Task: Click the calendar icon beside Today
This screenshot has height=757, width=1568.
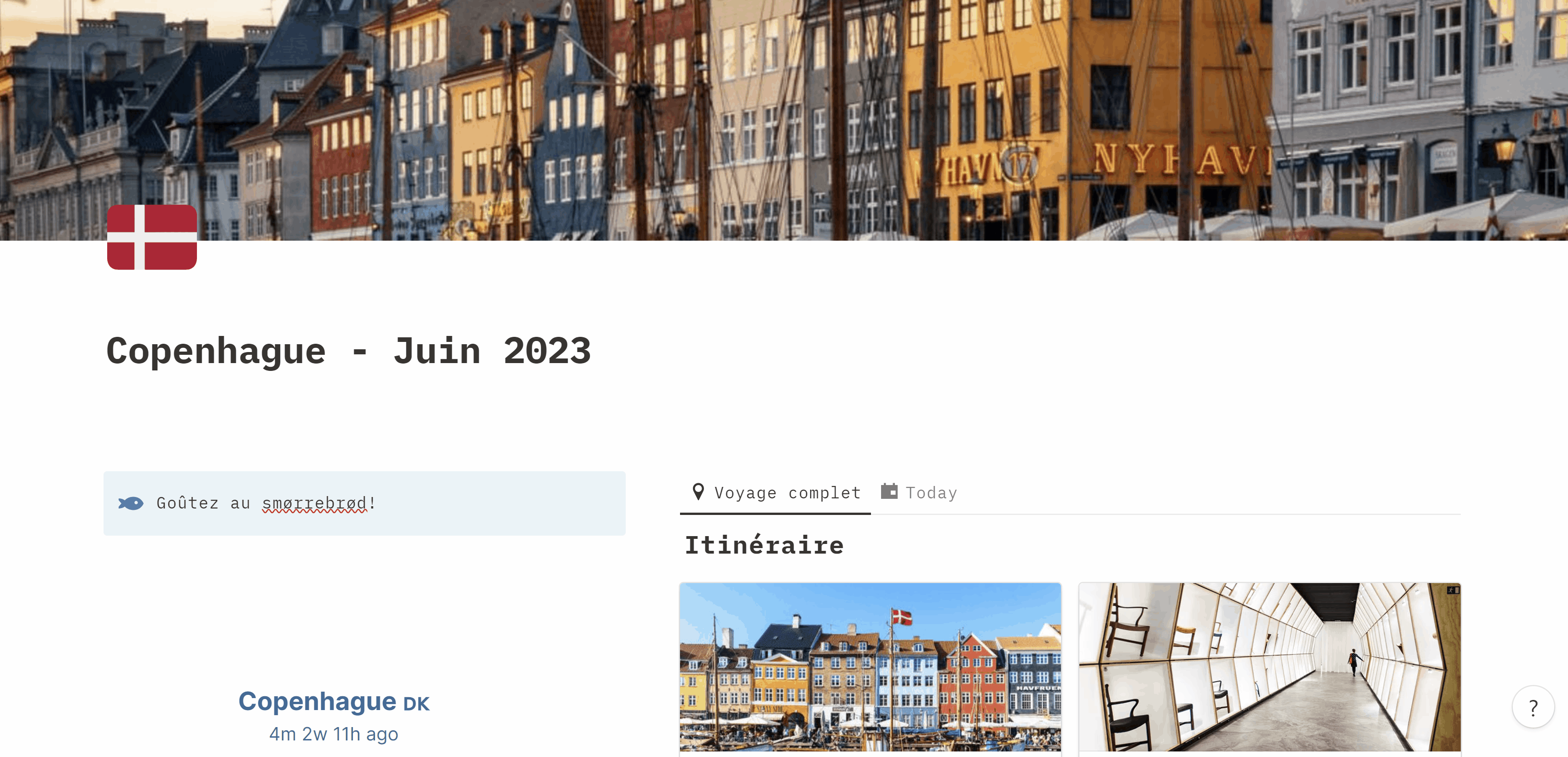Action: pyautogui.click(x=889, y=491)
